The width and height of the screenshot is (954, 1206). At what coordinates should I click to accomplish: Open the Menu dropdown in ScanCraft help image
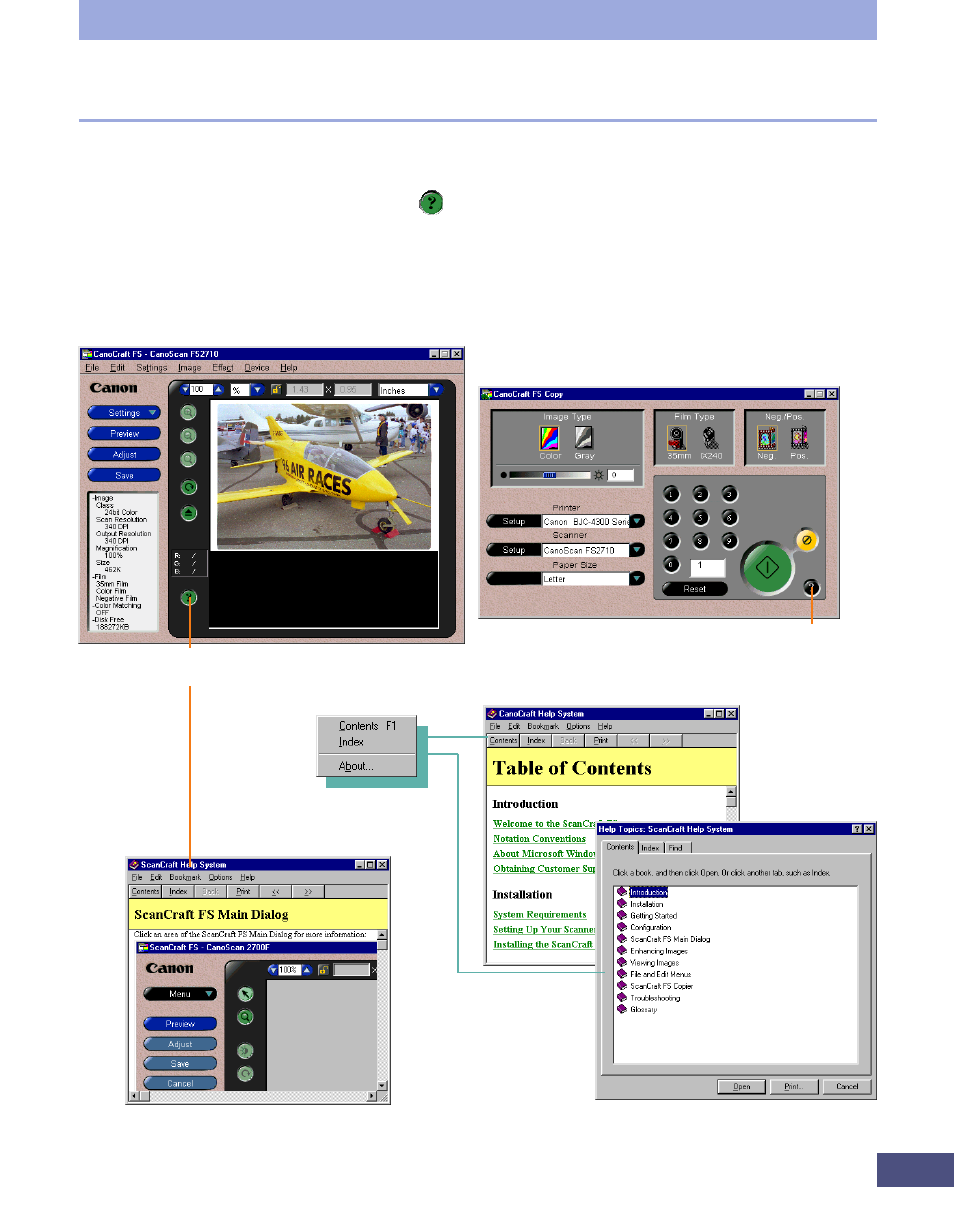pos(180,994)
